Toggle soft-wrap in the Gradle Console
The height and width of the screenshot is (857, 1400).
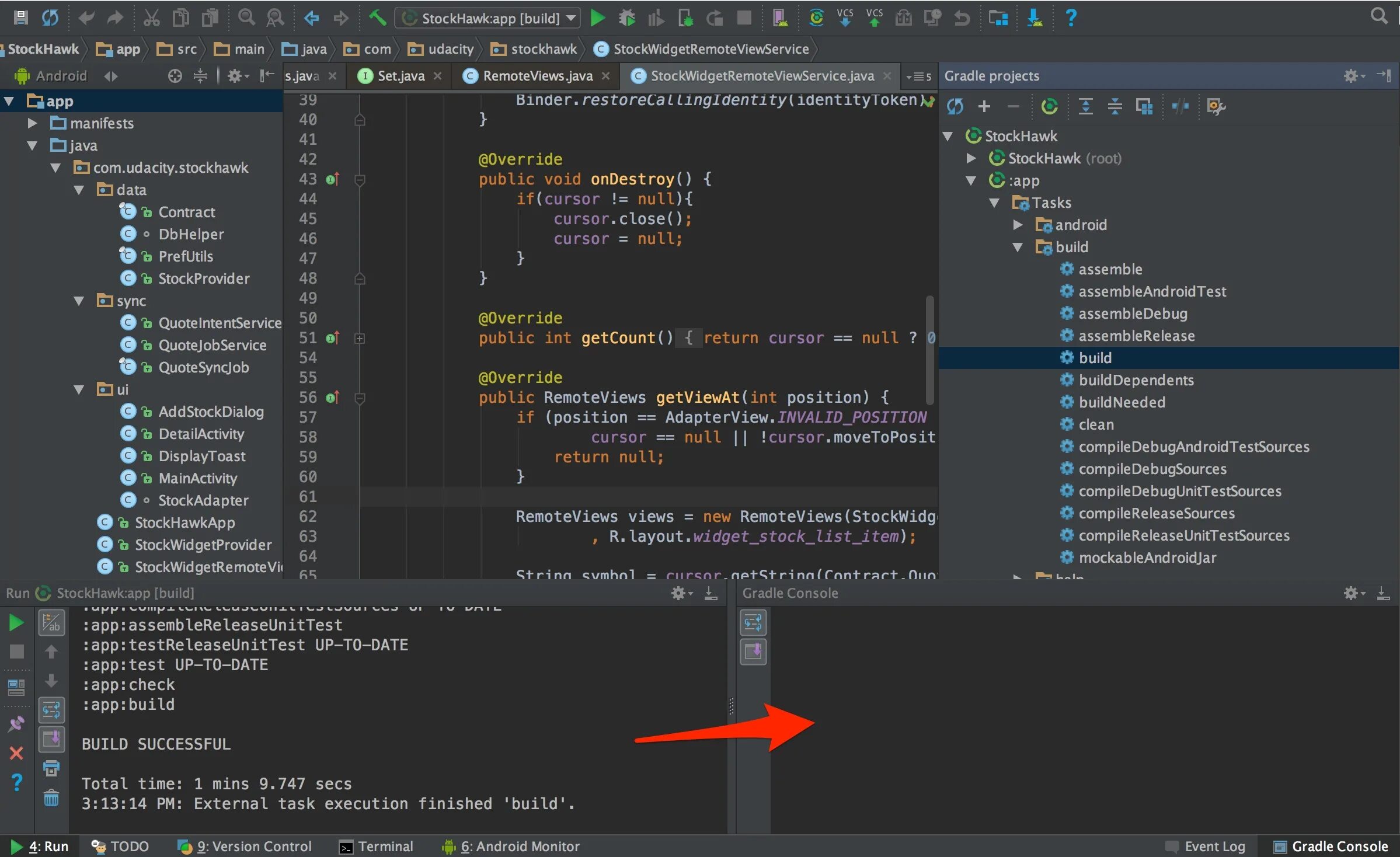pos(753,623)
